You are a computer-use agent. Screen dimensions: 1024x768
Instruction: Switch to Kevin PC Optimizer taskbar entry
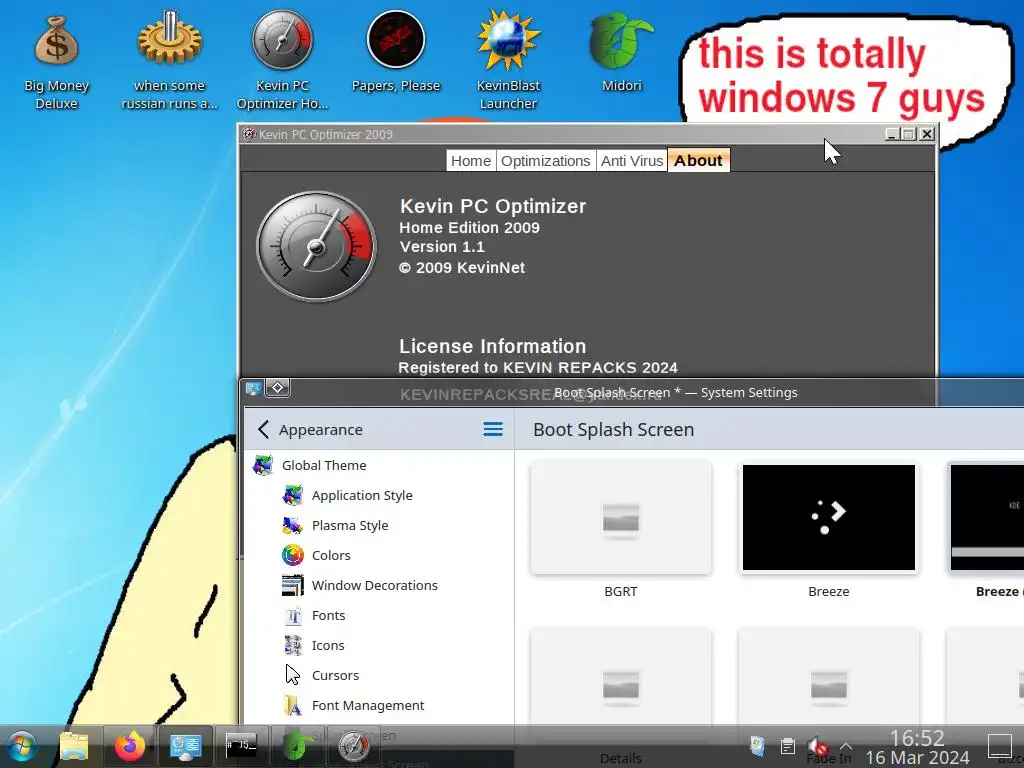coord(353,746)
